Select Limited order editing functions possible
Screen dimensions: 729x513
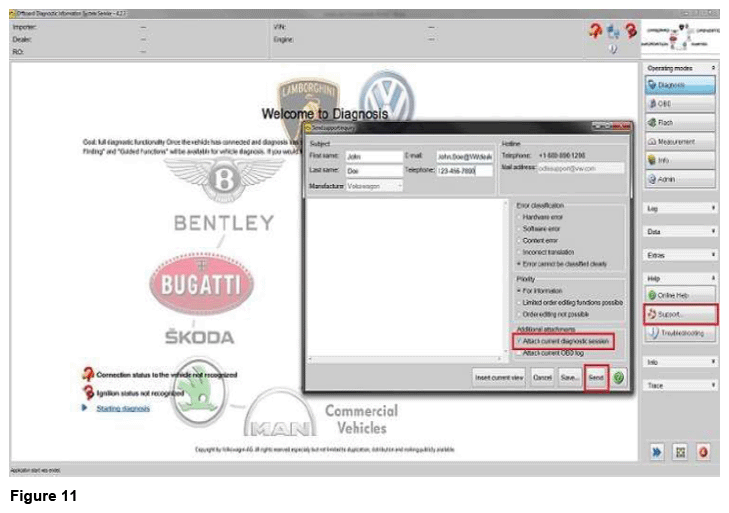[519, 302]
